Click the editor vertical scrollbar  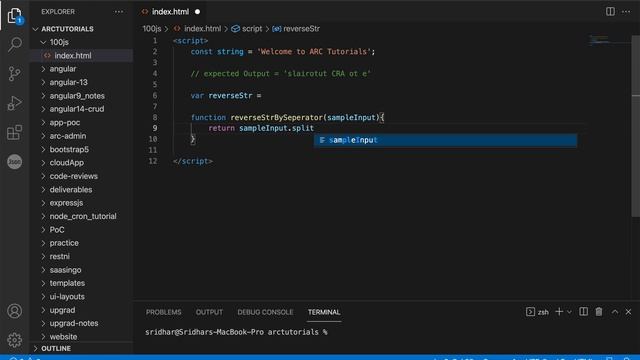[636, 127]
